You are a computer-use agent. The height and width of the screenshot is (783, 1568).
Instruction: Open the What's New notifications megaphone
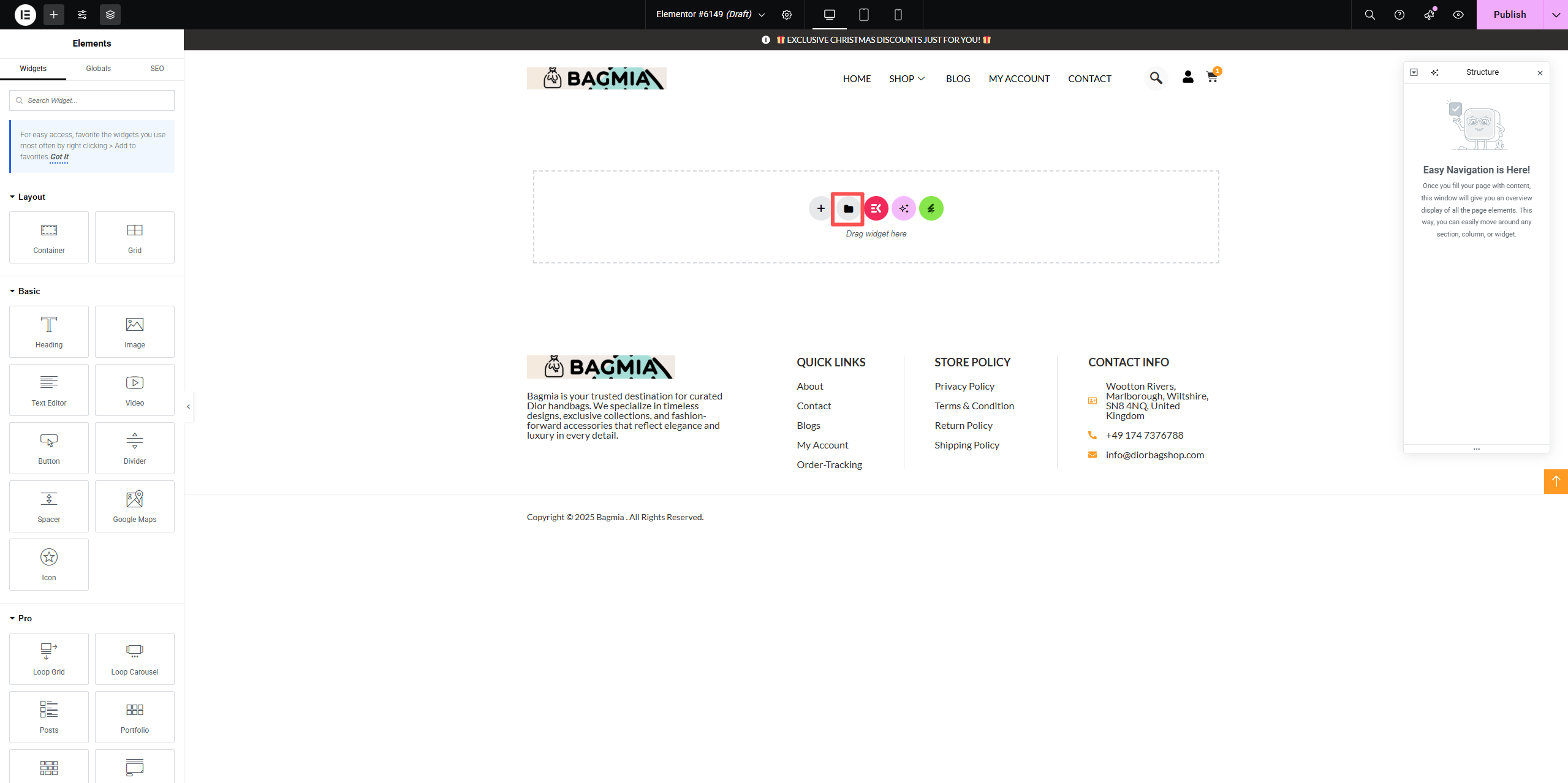coord(1430,15)
